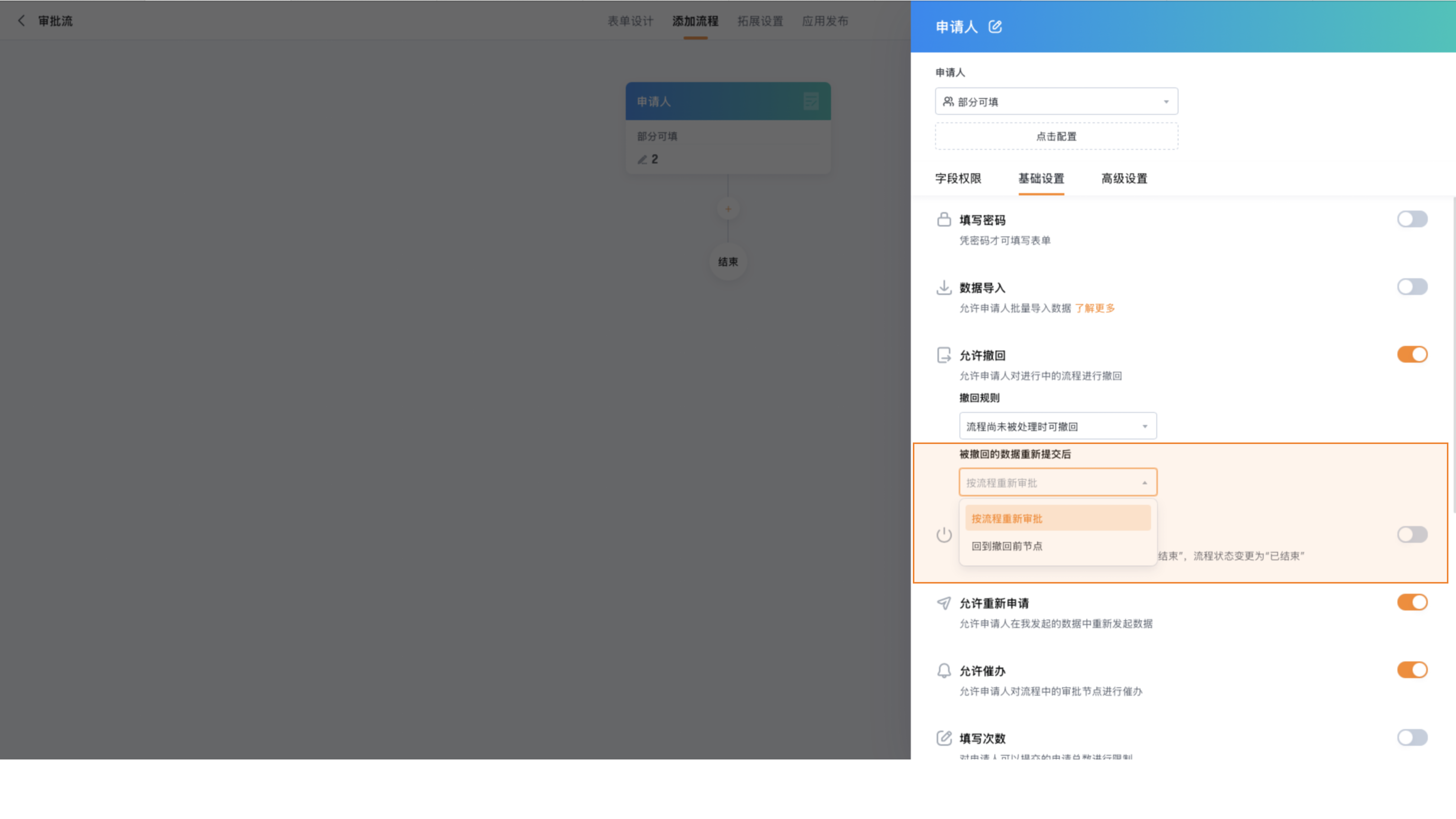This screenshot has width=1456, height=819.
Task: Click the power icon beside the dropdown list
Action: (x=944, y=535)
